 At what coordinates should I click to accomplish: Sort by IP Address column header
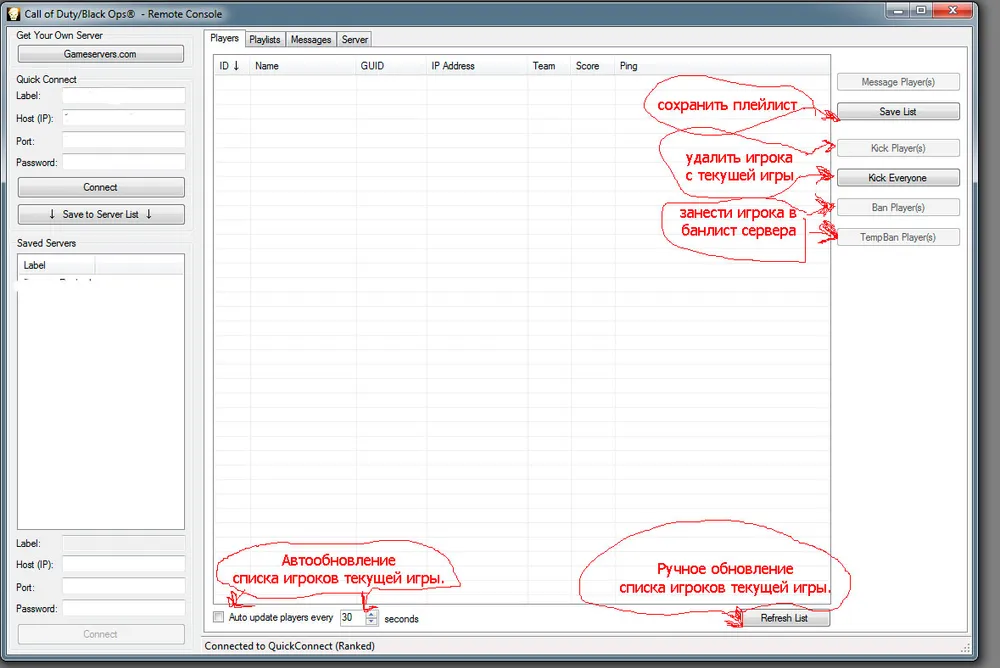click(x=477, y=66)
